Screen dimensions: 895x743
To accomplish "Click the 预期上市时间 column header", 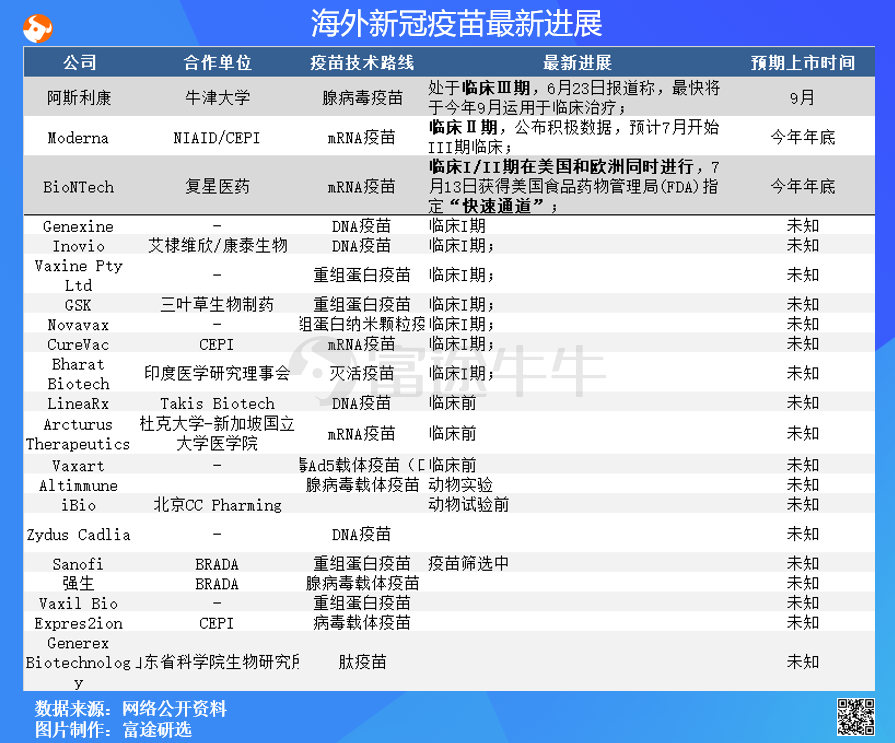I will (x=803, y=62).
